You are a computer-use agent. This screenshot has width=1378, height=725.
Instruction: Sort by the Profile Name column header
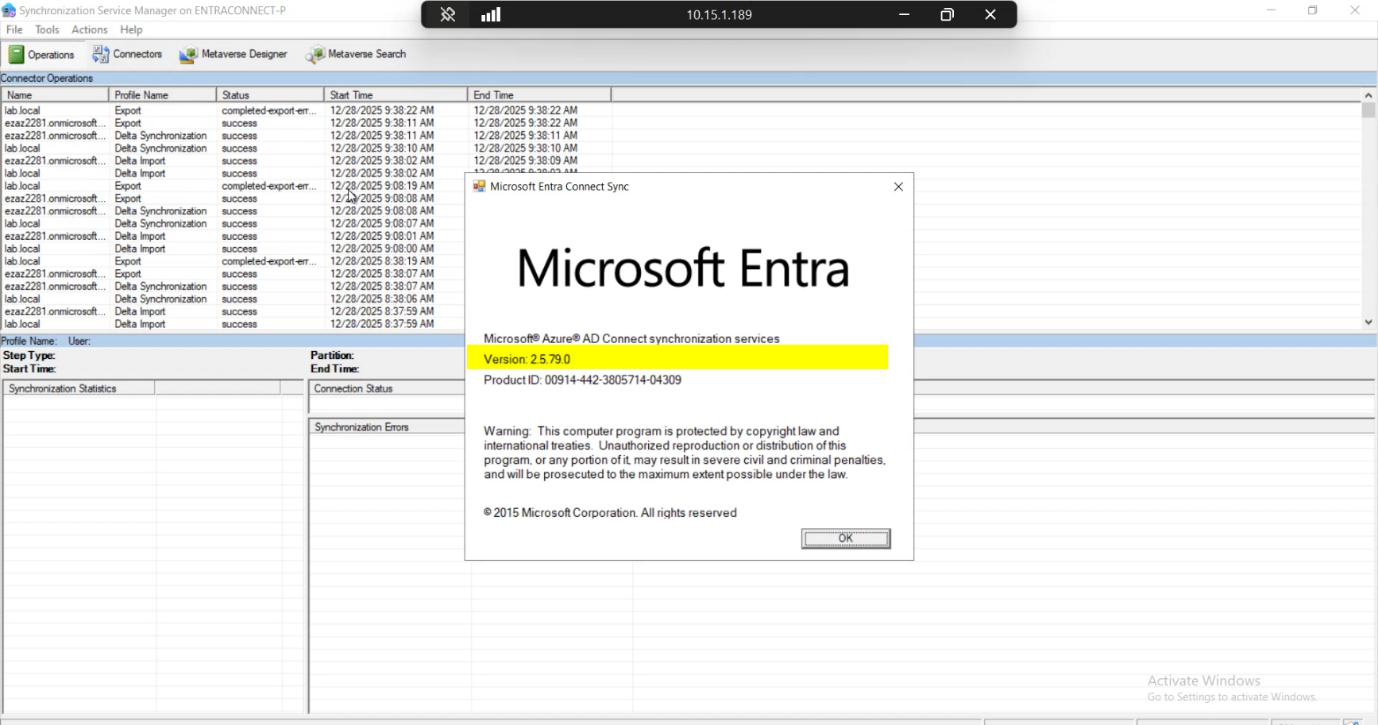pos(163,95)
